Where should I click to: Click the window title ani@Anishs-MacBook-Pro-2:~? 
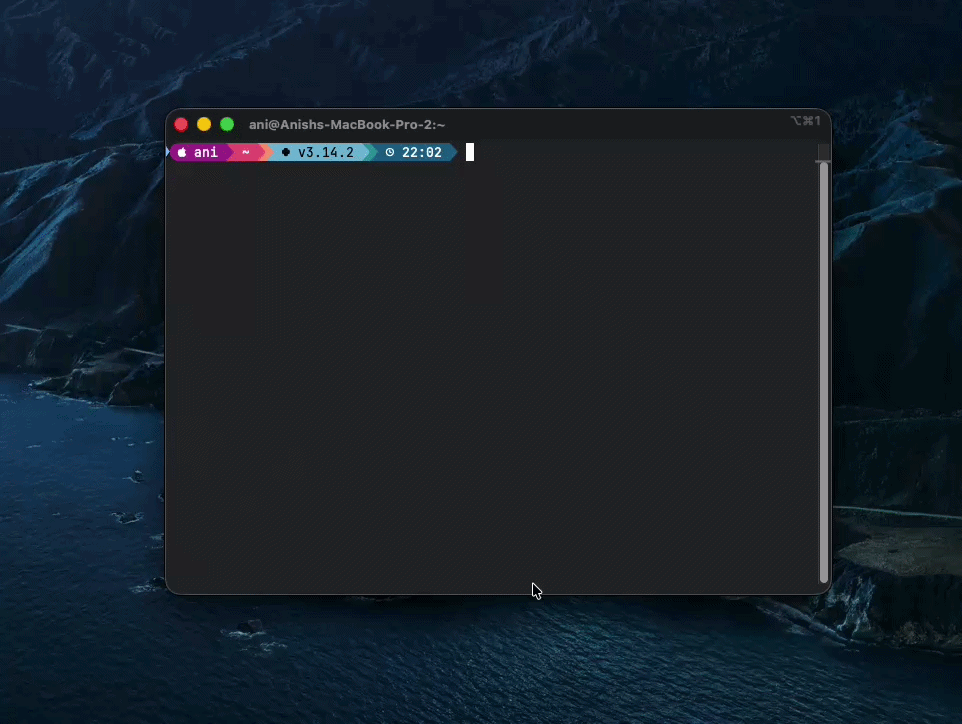pyautogui.click(x=347, y=125)
